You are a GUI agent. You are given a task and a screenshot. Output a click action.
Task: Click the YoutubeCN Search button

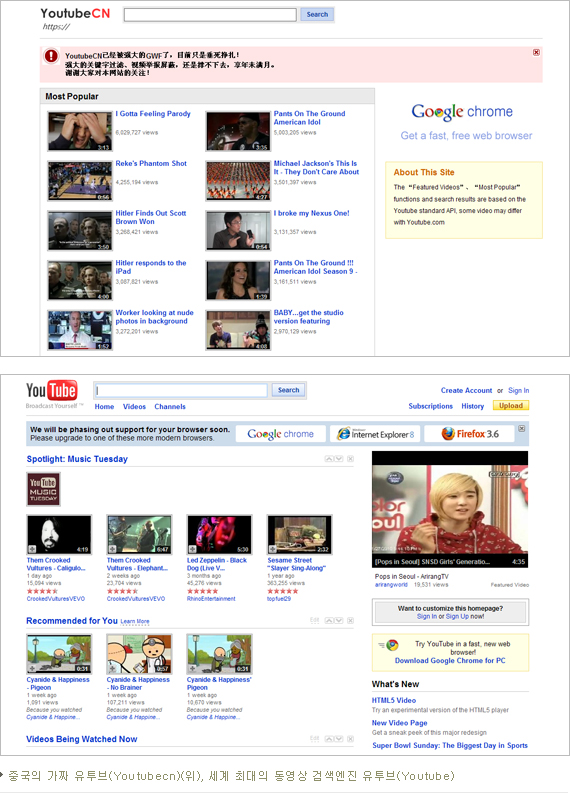(317, 14)
